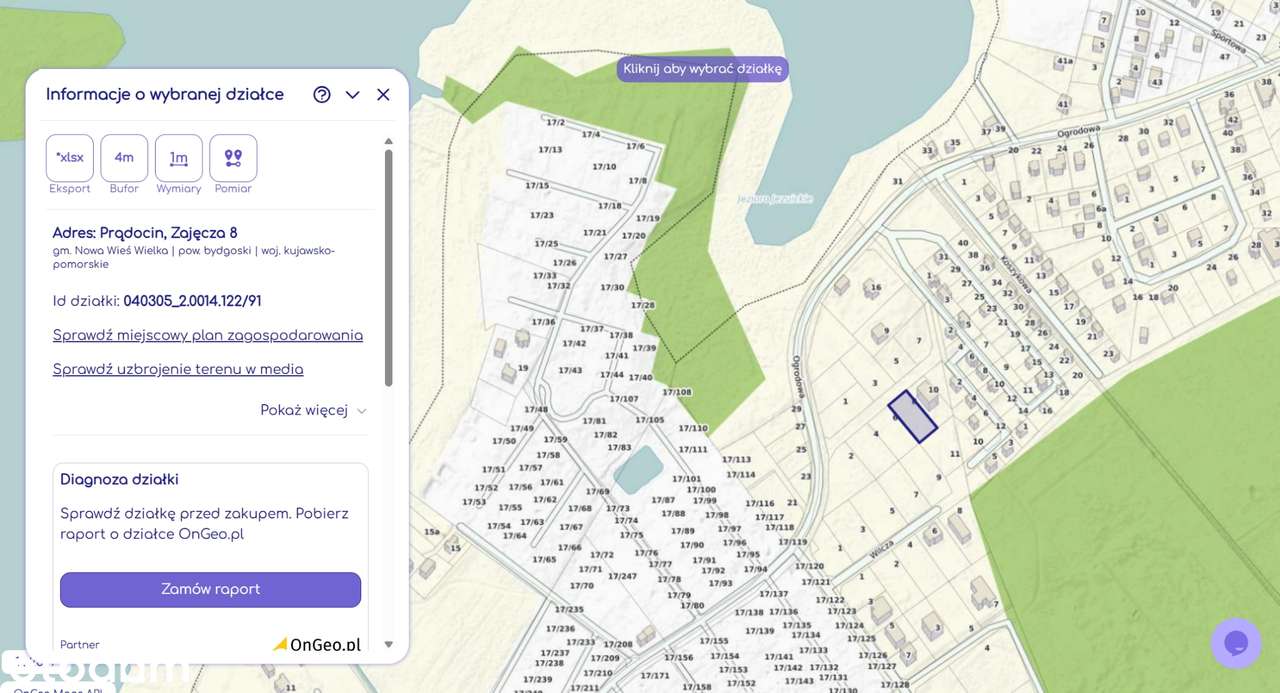
Task: Collapse the panel with chevron arrow
Action: 352,95
